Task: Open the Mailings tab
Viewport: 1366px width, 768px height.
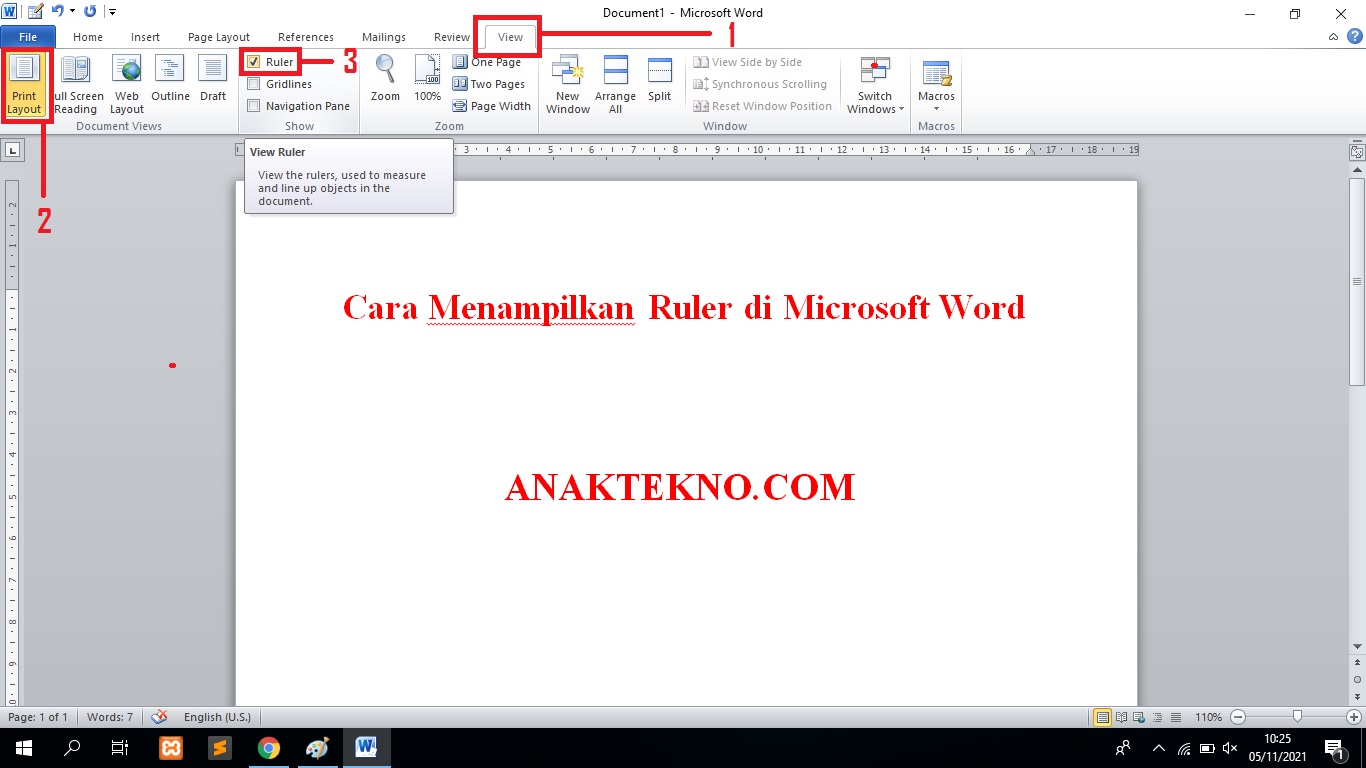Action: [384, 37]
